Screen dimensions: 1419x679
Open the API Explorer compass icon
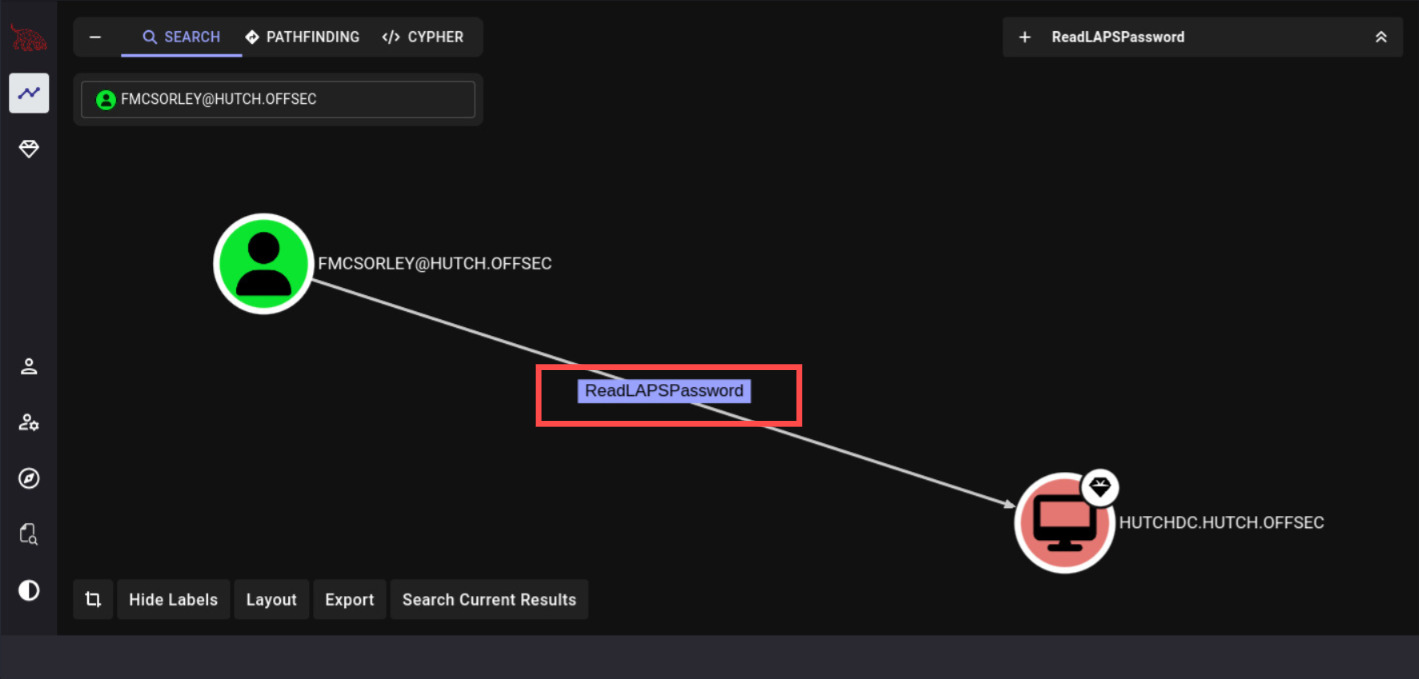click(x=29, y=478)
